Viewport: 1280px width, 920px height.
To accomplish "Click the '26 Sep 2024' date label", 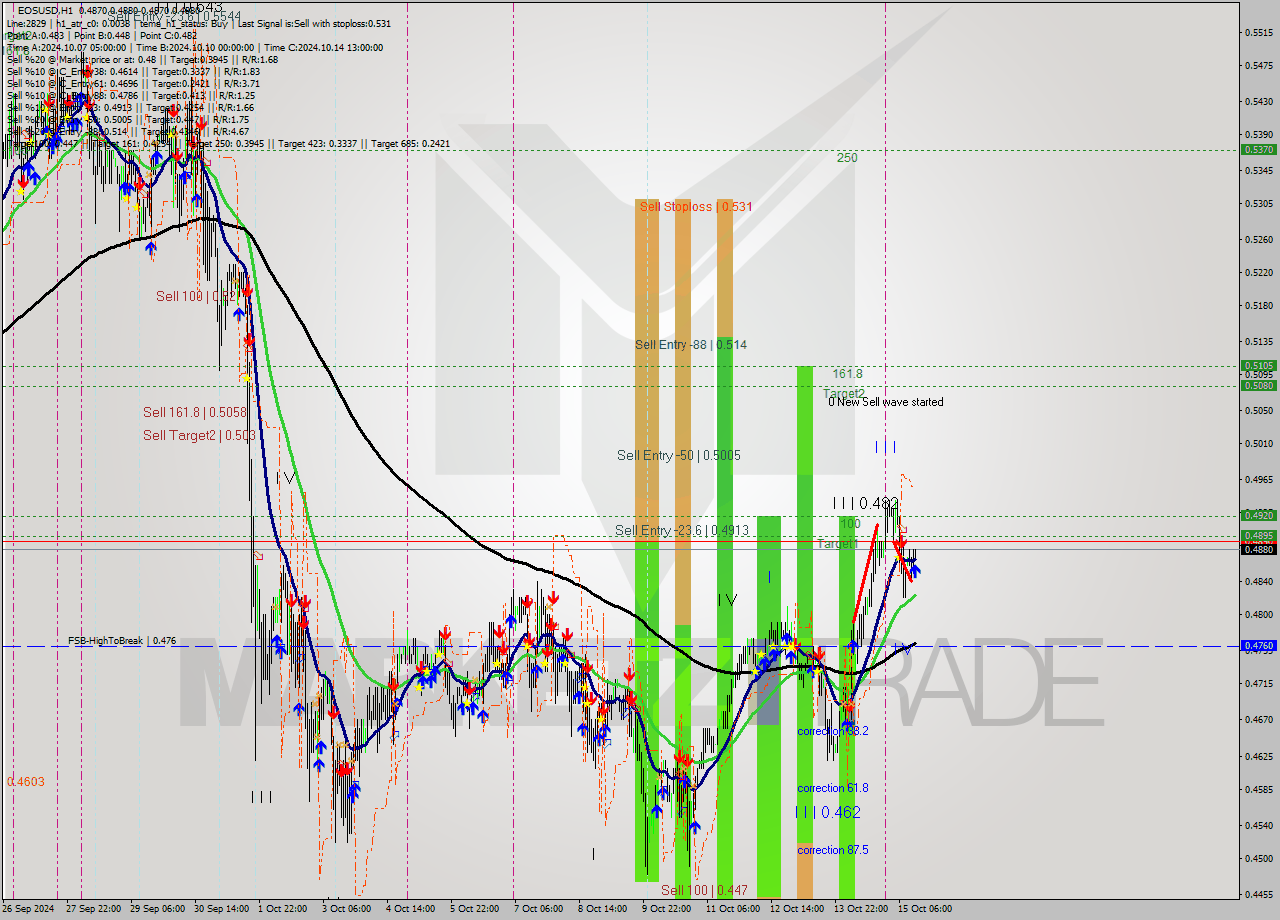I will click(28, 909).
